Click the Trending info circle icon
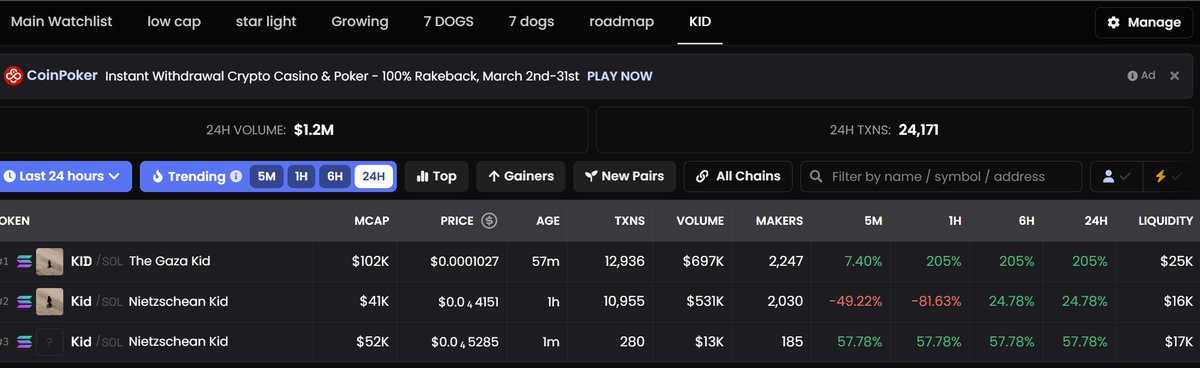Screen dimensions: 1200x368 click(236, 177)
